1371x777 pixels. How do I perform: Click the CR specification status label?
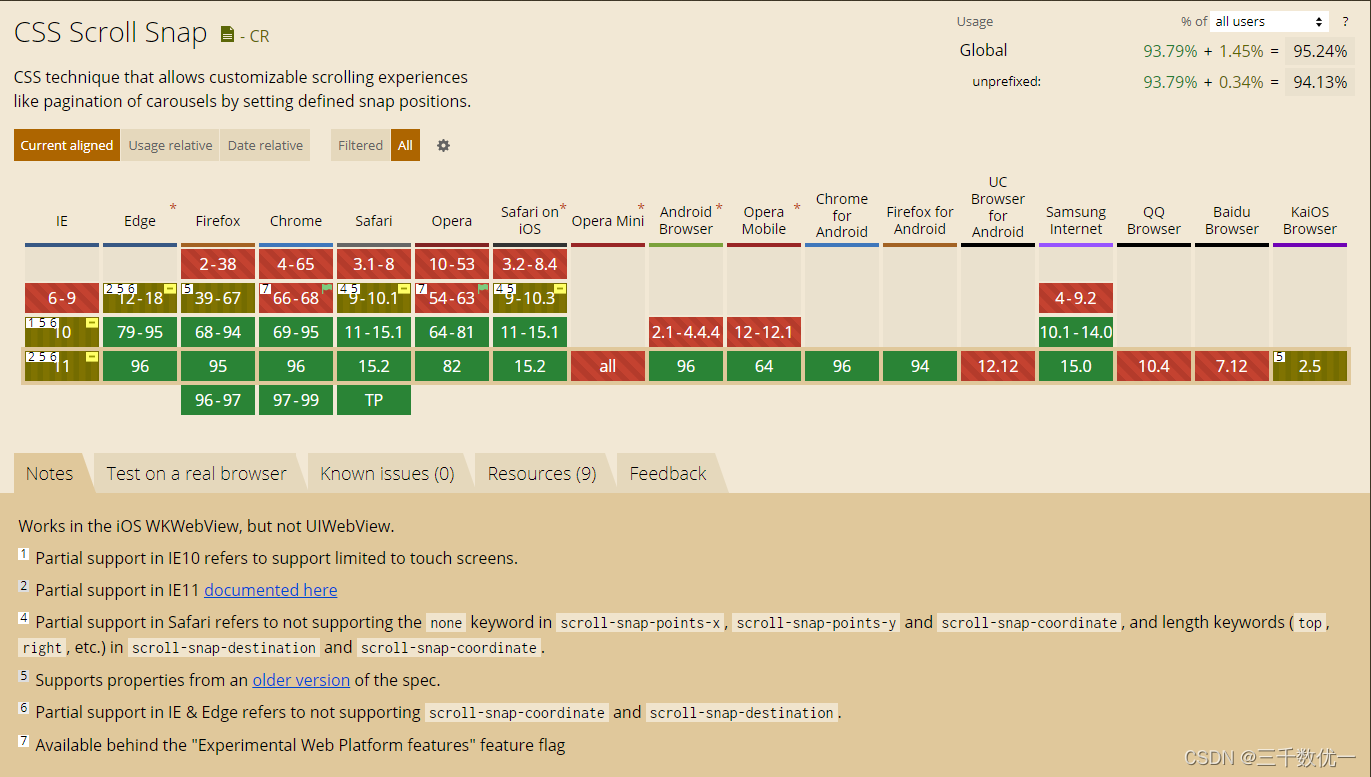click(x=259, y=35)
